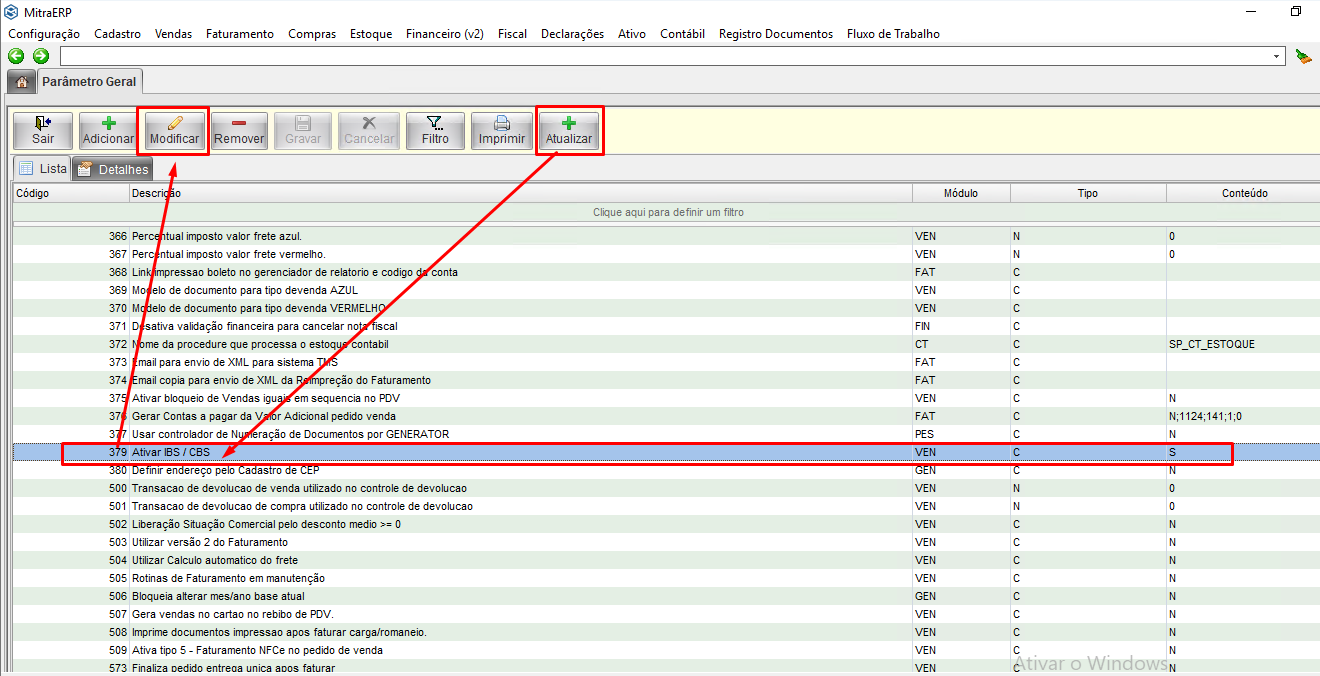Open the Configuração menu
The image size is (1320, 676).
pos(44,34)
